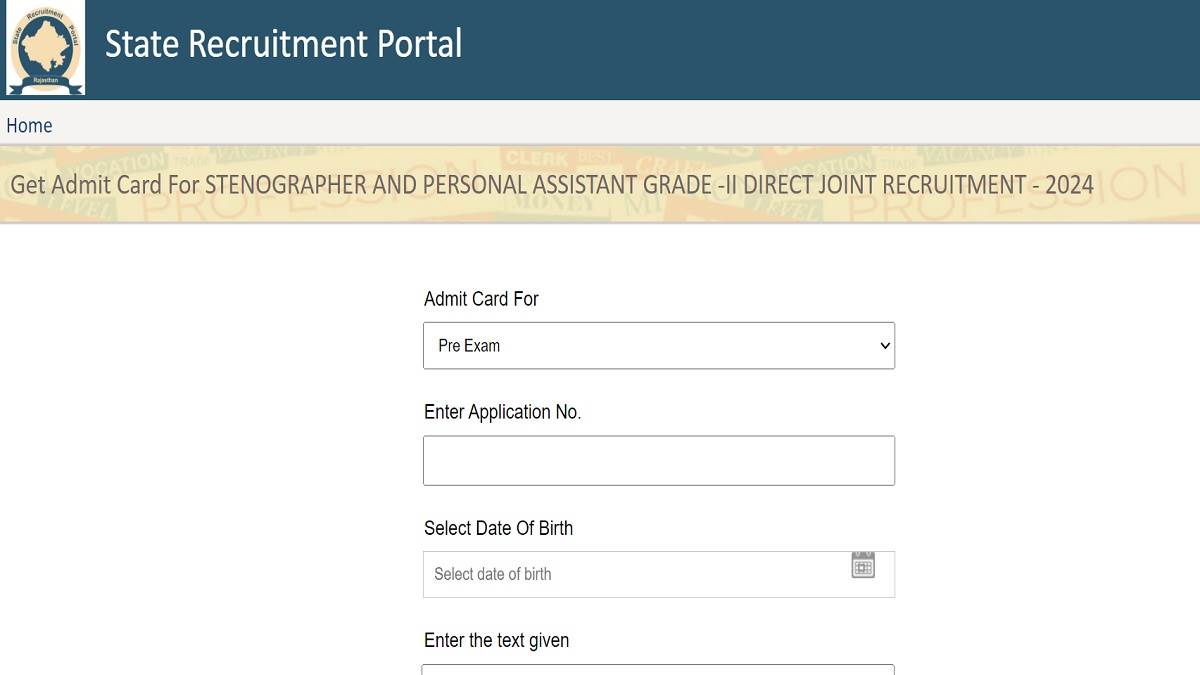This screenshot has height=675, width=1200.
Task: Select the Pre Exam combo box
Action: (x=659, y=346)
